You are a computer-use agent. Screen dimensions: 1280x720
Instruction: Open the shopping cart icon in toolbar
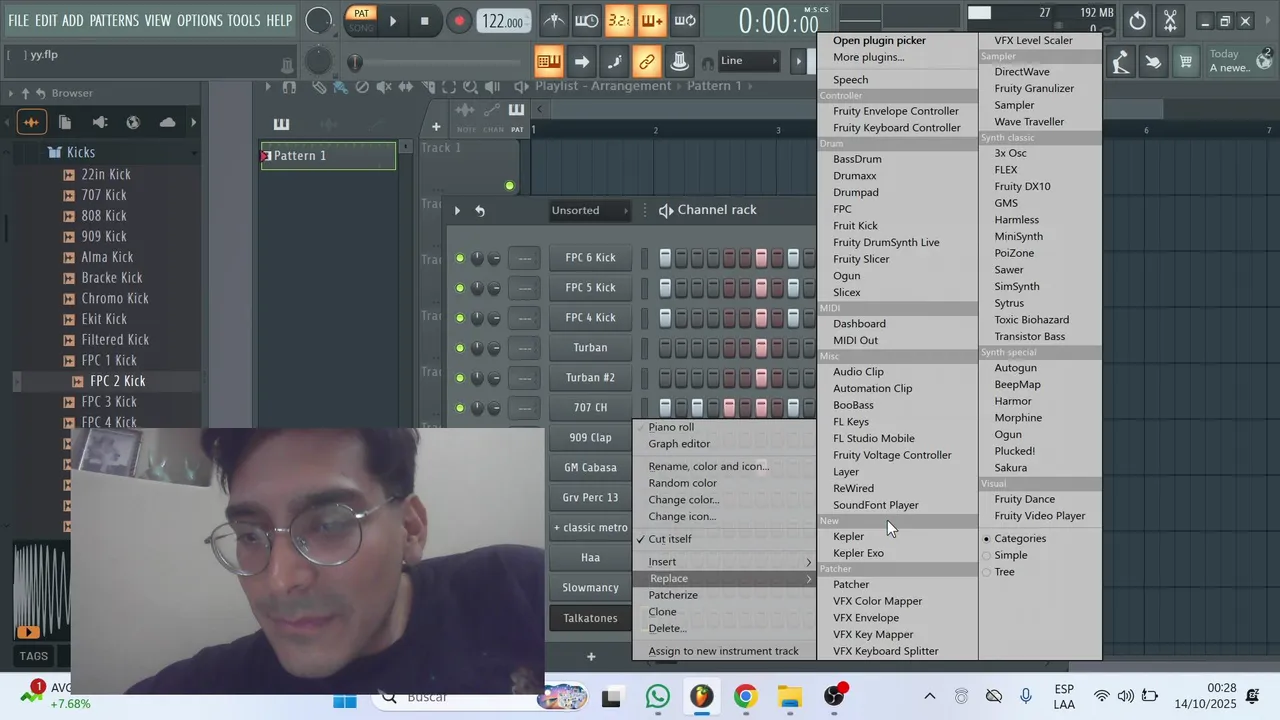(x=1185, y=62)
